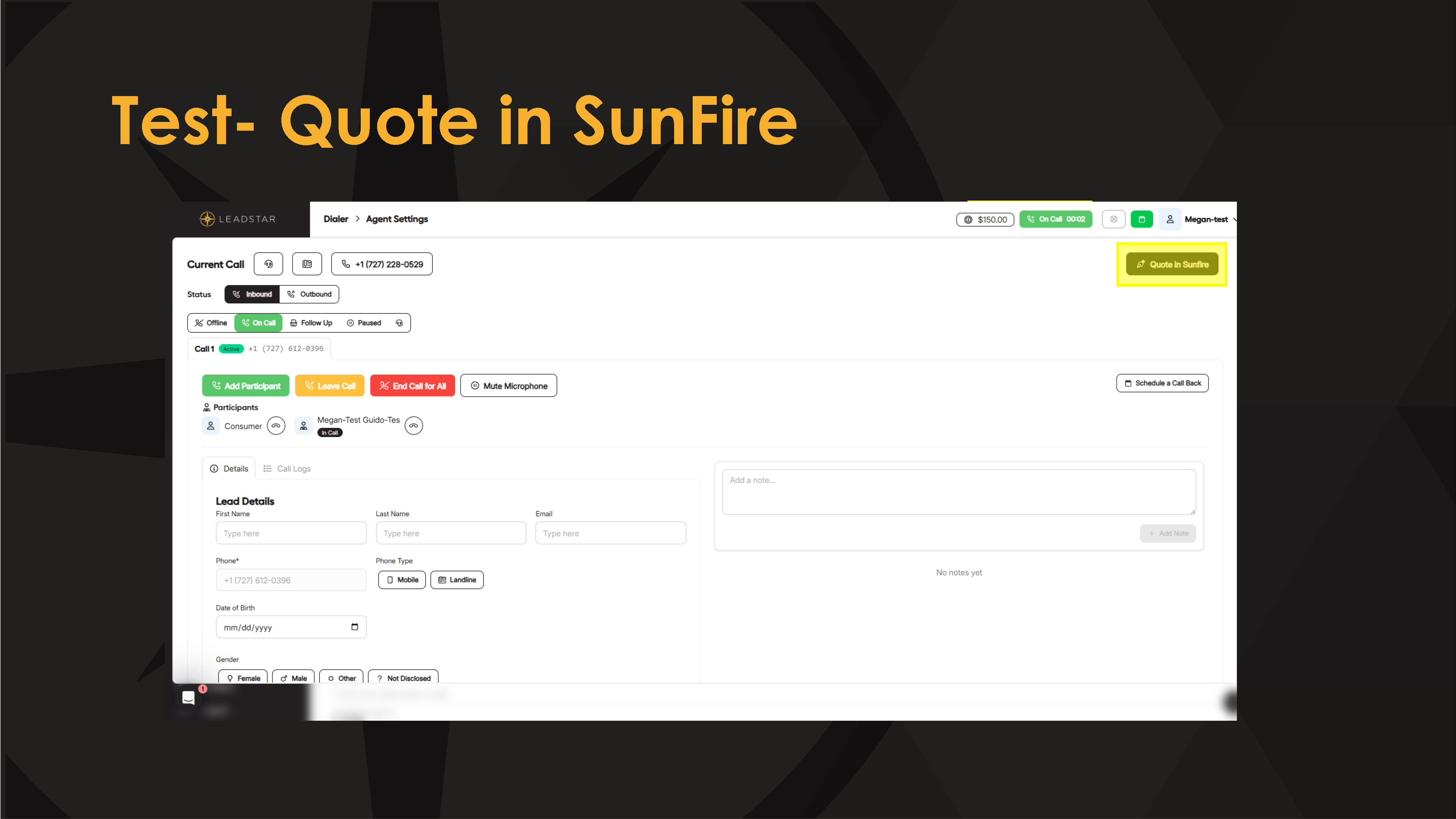Open the Date of Birth calendar picker
The width and height of the screenshot is (1456, 819).
point(355,627)
